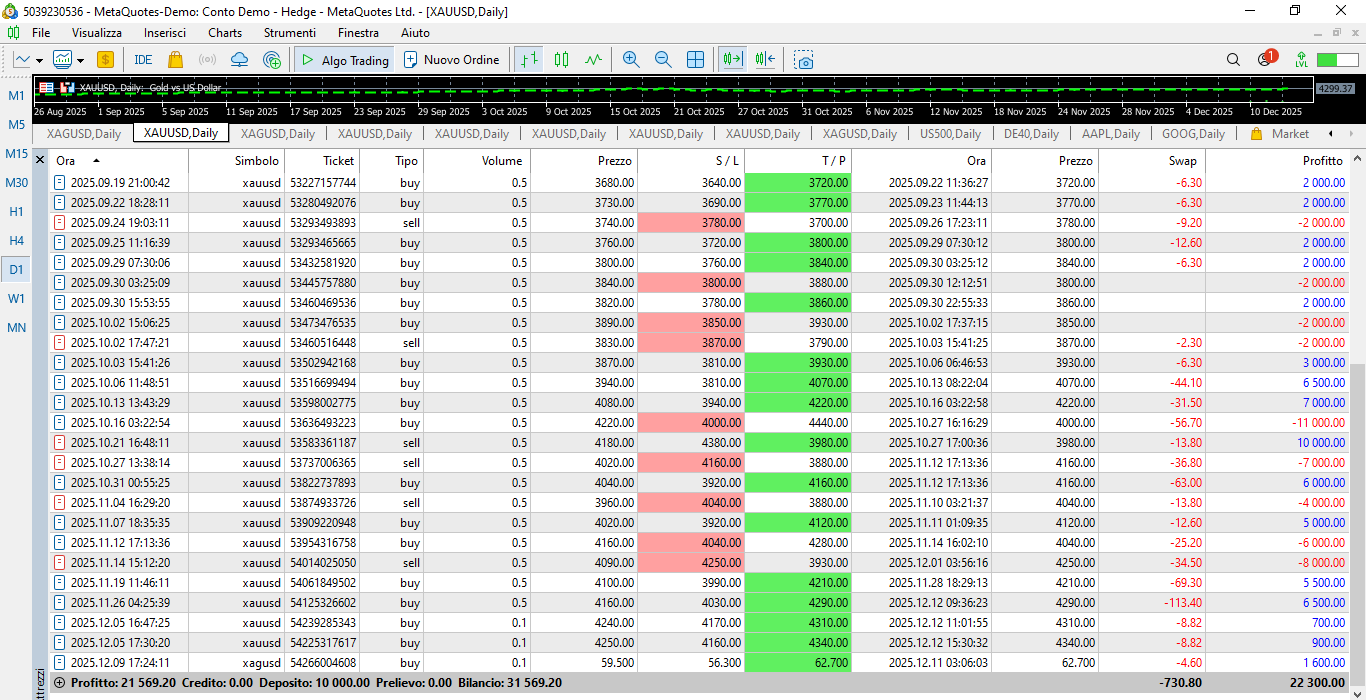1366x700 pixels.
Task: Toggle chart auto-scroll to latest bar
Action: pos(734,60)
